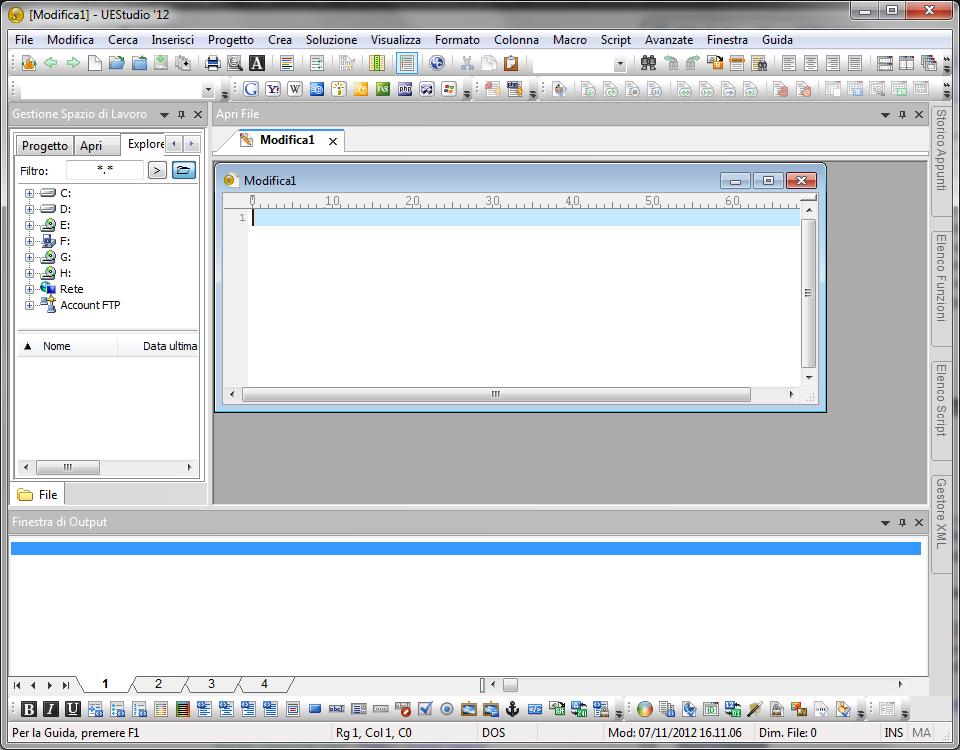The height and width of the screenshot is (750, 960).
Task: Switch to the Progetto tab
Action: pyautogui.click(x=45, y=146)
